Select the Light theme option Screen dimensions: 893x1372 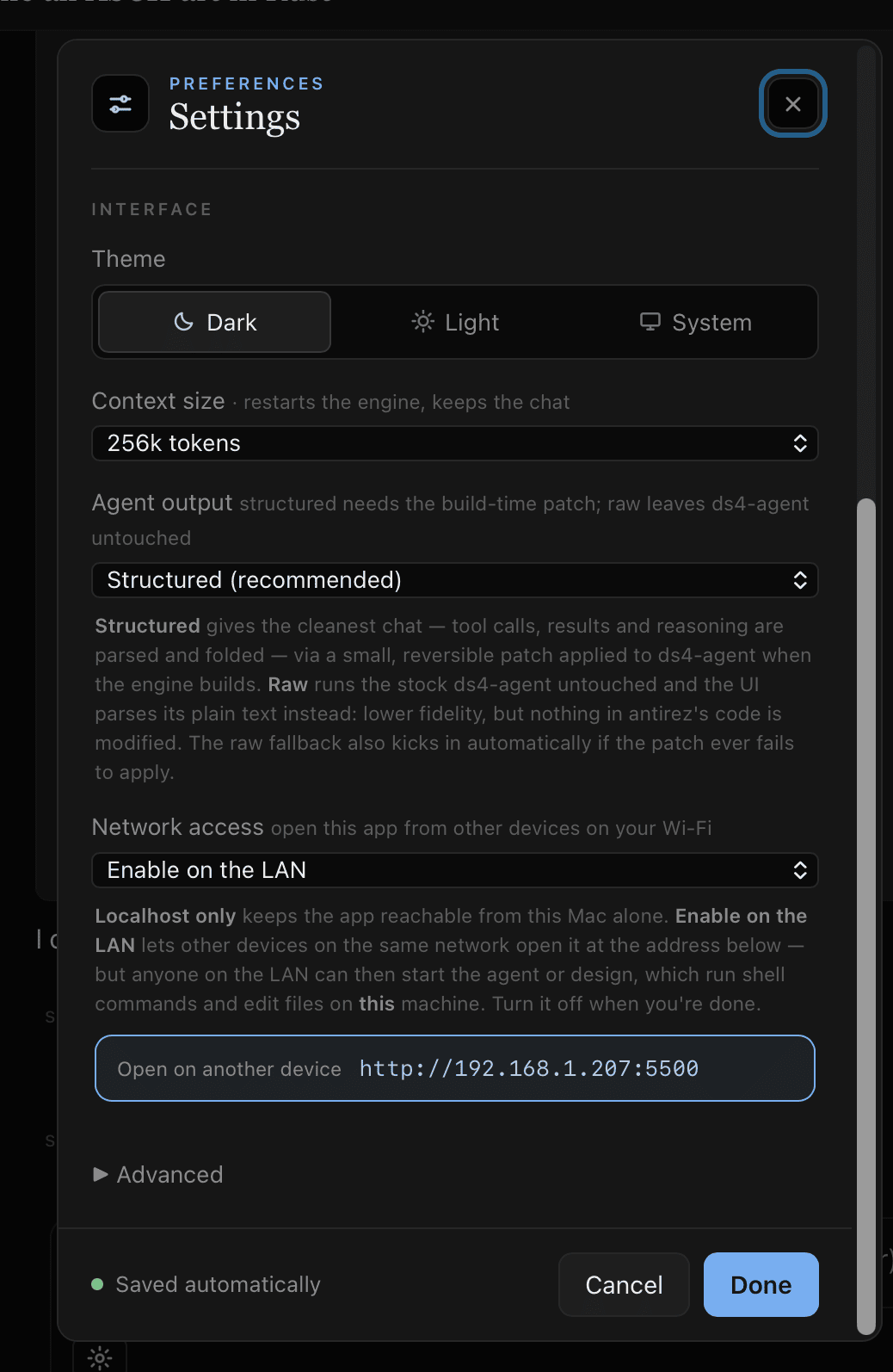pyautogui.click(x=455, y=322)
